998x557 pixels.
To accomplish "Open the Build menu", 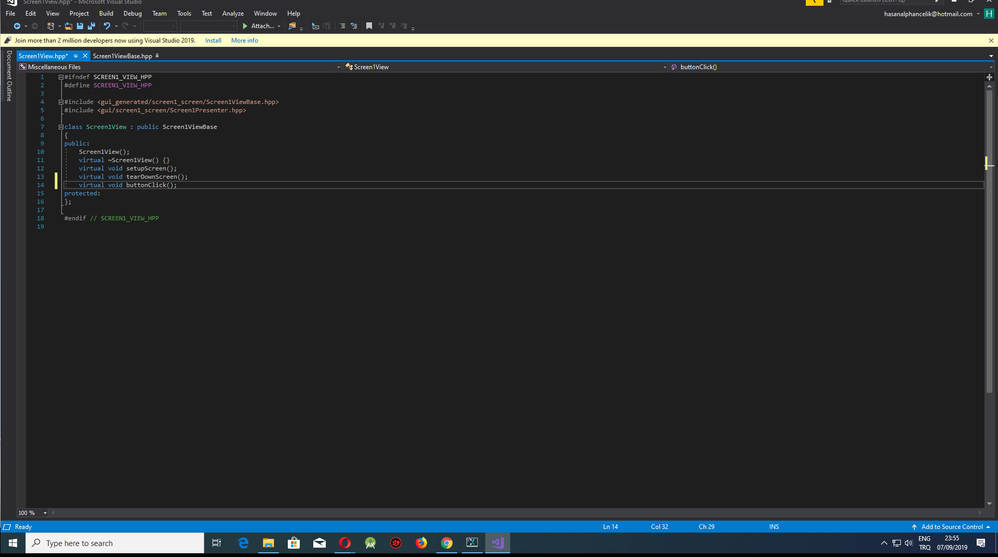I will pos(106,13).
